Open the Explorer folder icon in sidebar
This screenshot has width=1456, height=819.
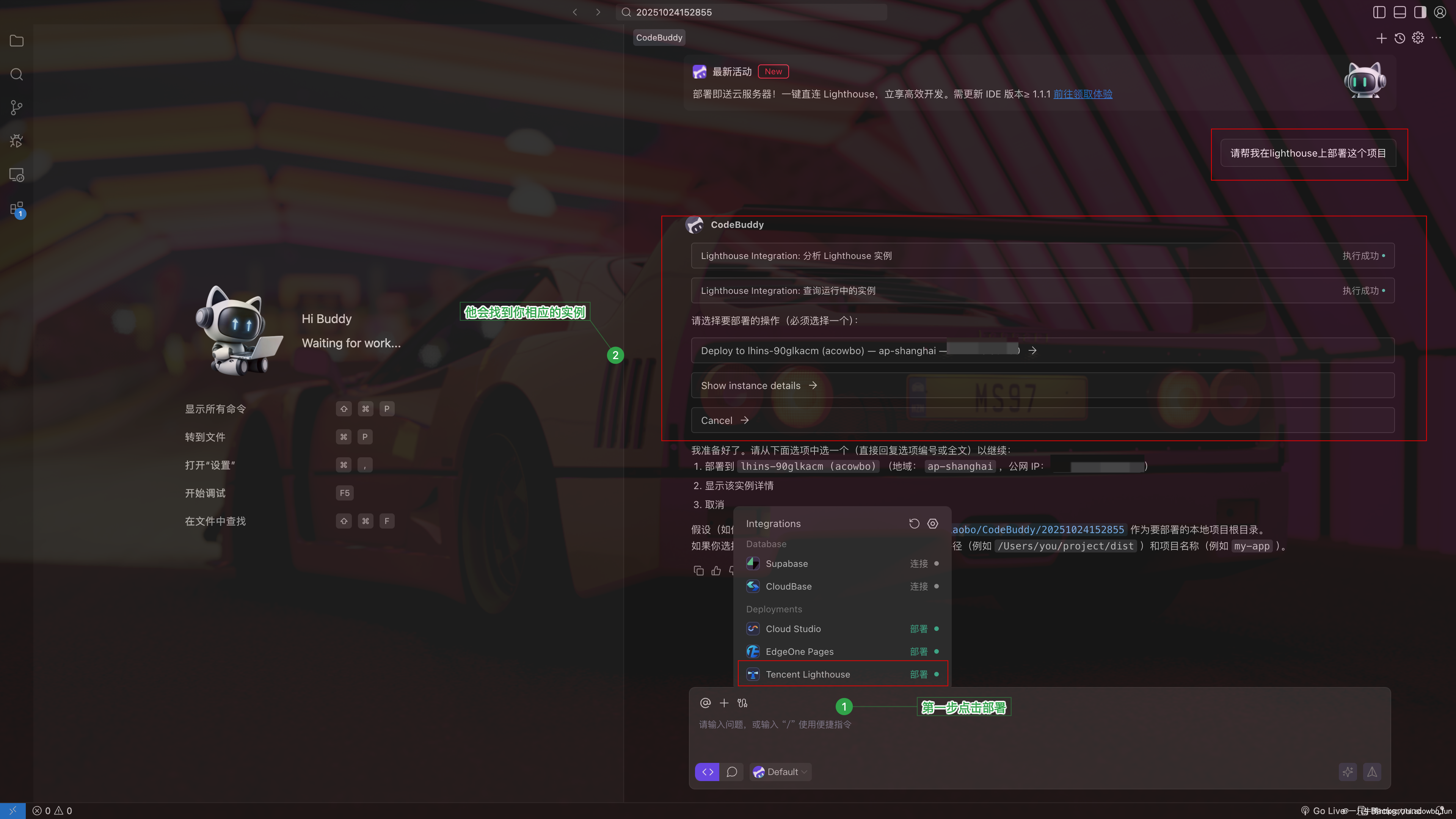point(16,41)
